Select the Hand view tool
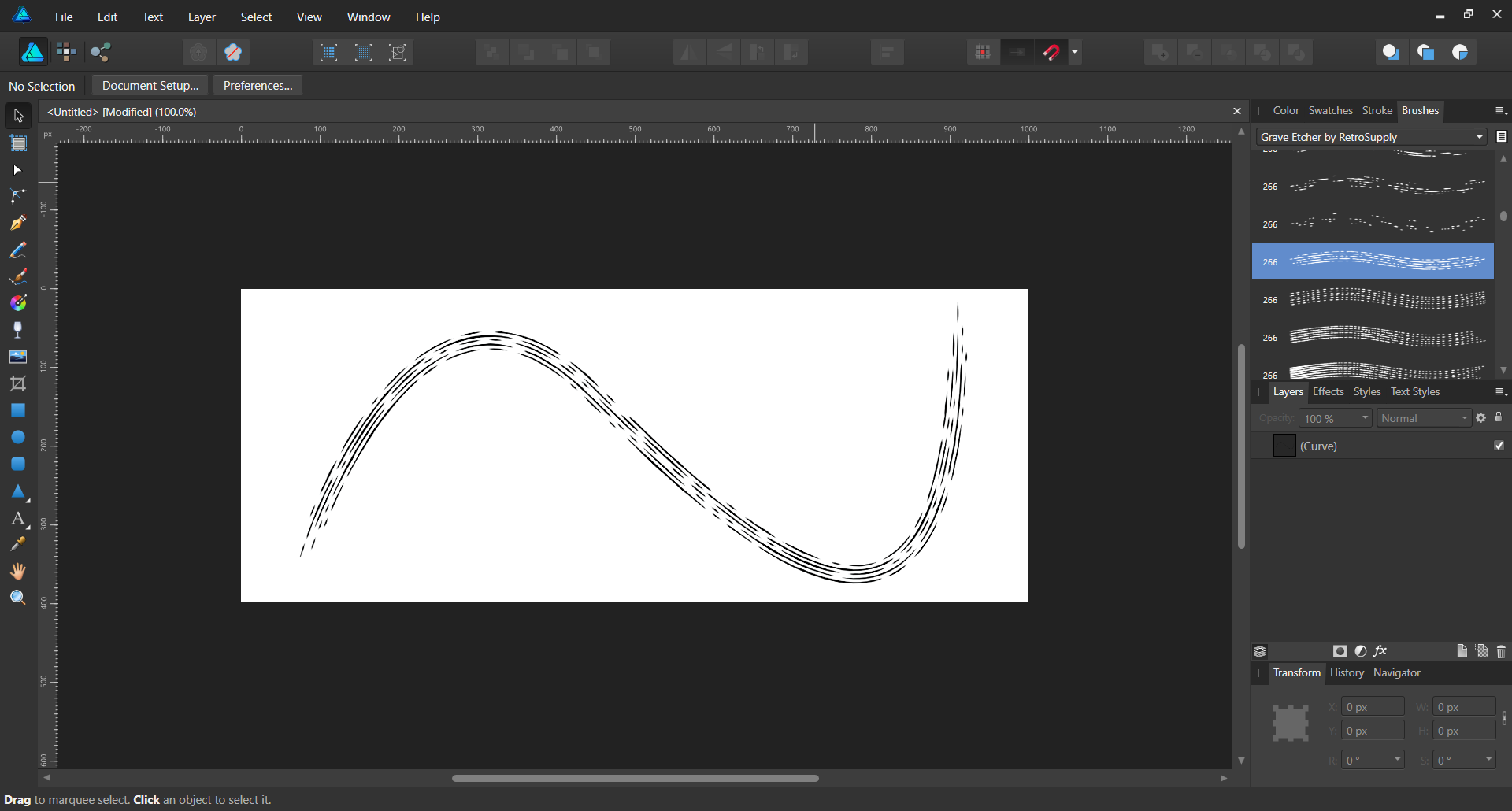 click(x=18, y=572)
